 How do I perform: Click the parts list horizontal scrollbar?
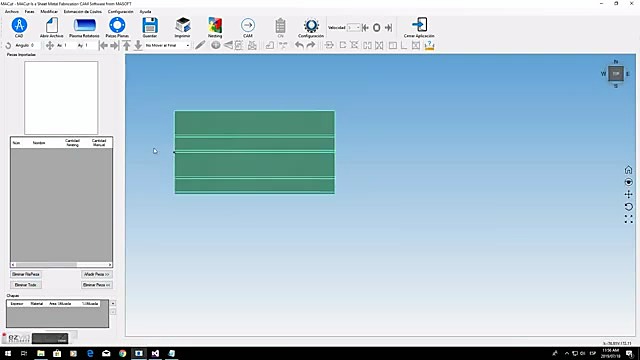click(x=61, y=264)
